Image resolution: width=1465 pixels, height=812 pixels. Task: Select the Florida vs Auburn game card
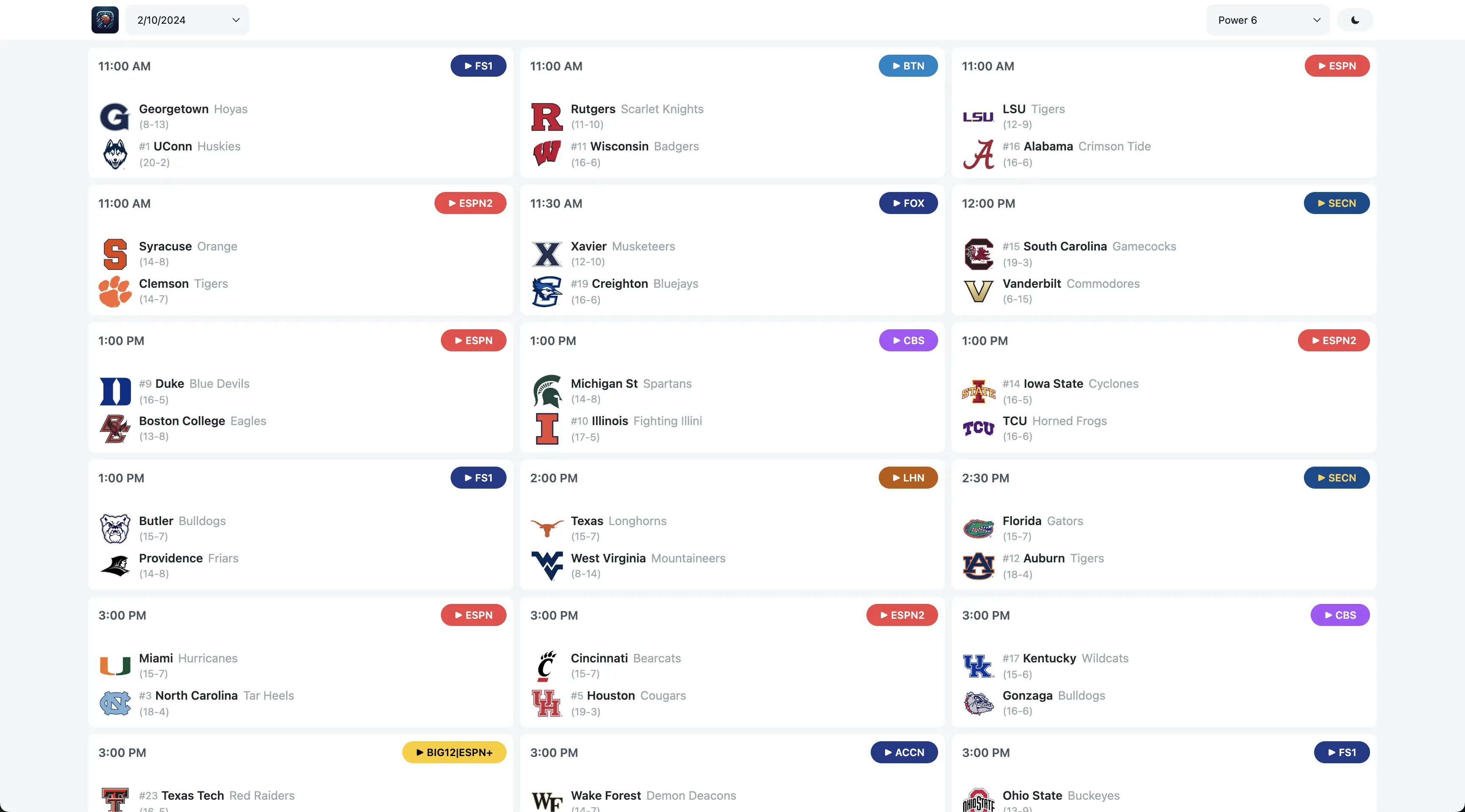tap(1164, 526)
